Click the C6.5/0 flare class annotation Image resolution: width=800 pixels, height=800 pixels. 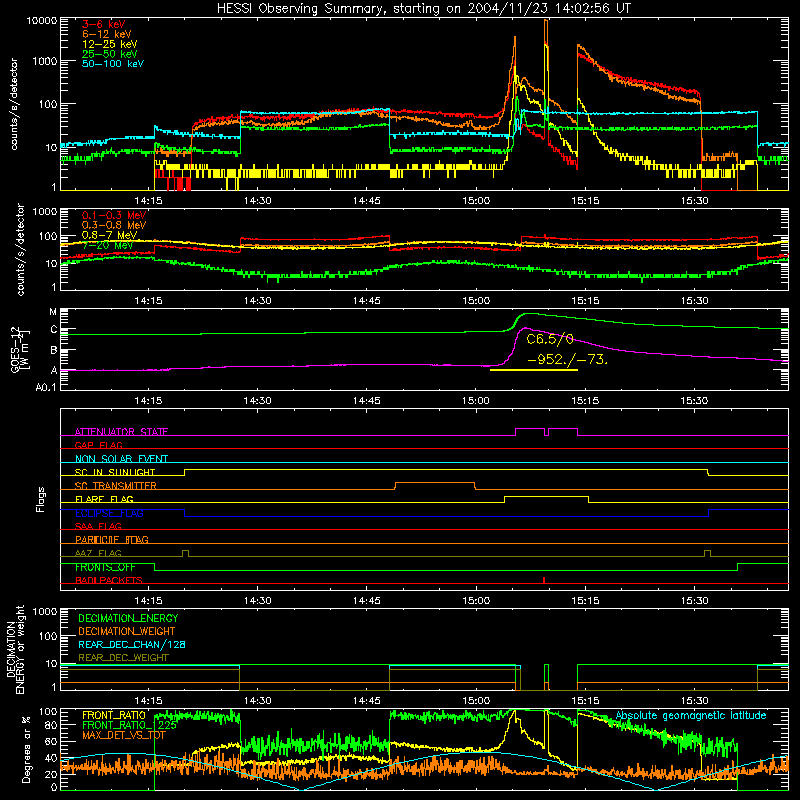(x=550, y=339)
